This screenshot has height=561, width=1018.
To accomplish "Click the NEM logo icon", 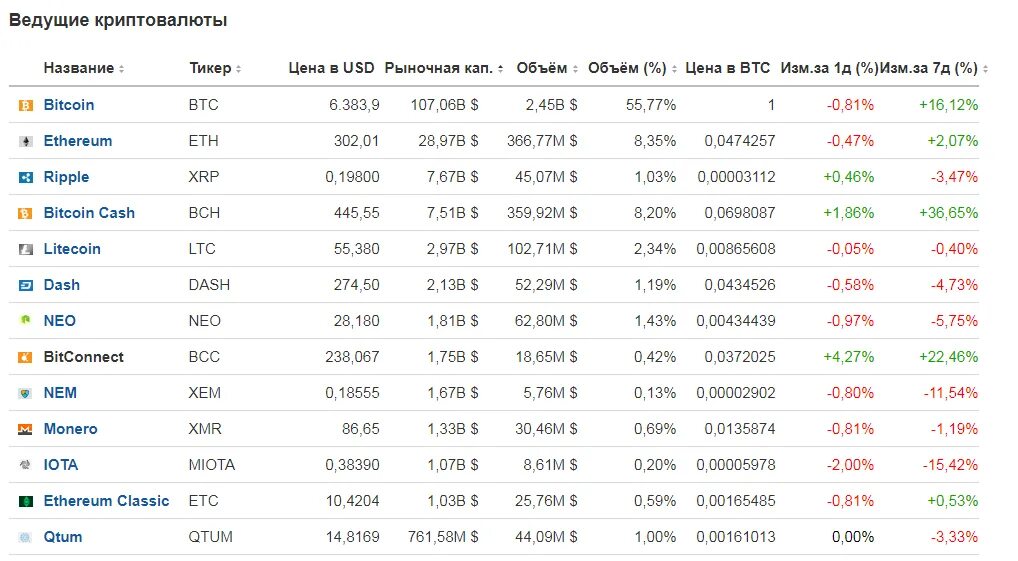I will click(x=25, y=393).
